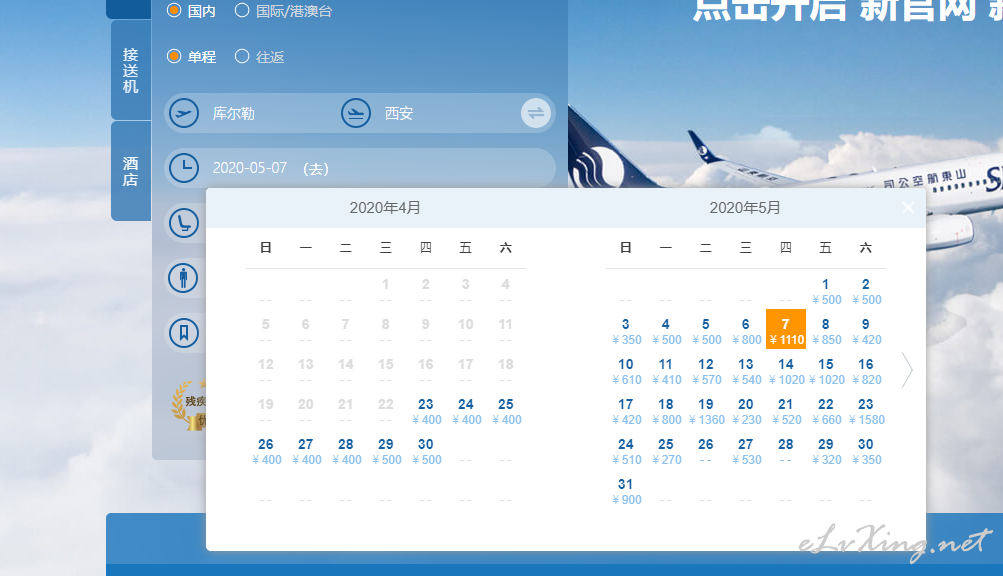Select May 6 priced ¥800
The image size is (1003, 576).
coord(746,331)
